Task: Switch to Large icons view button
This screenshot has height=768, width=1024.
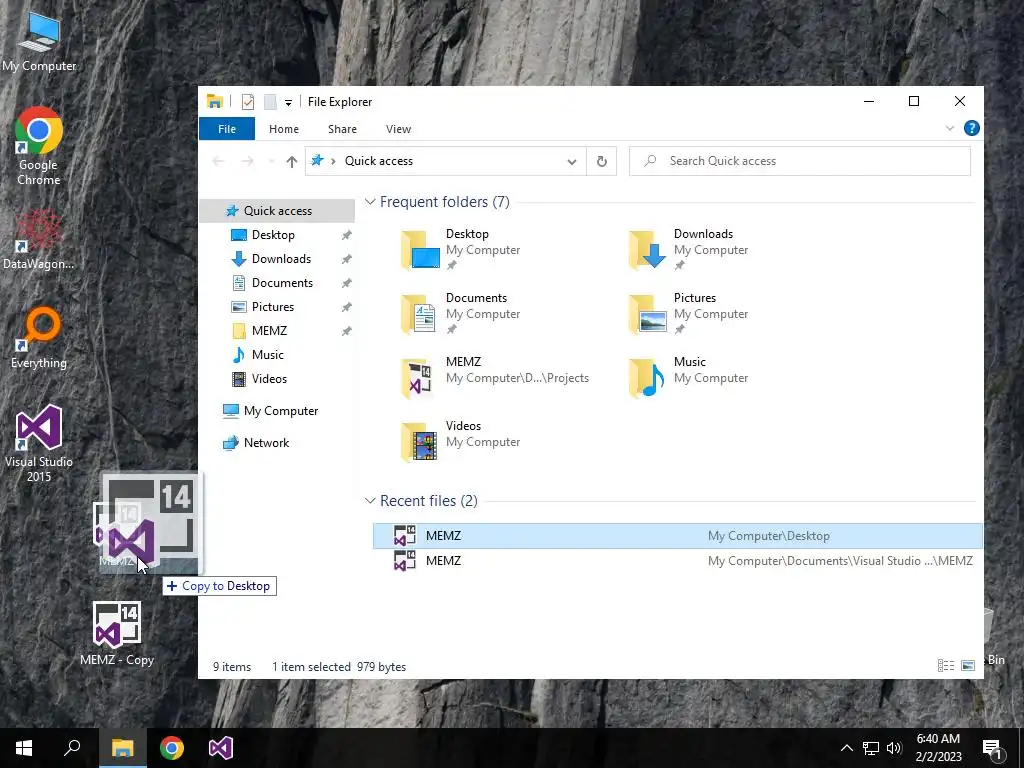Action: 968,665
